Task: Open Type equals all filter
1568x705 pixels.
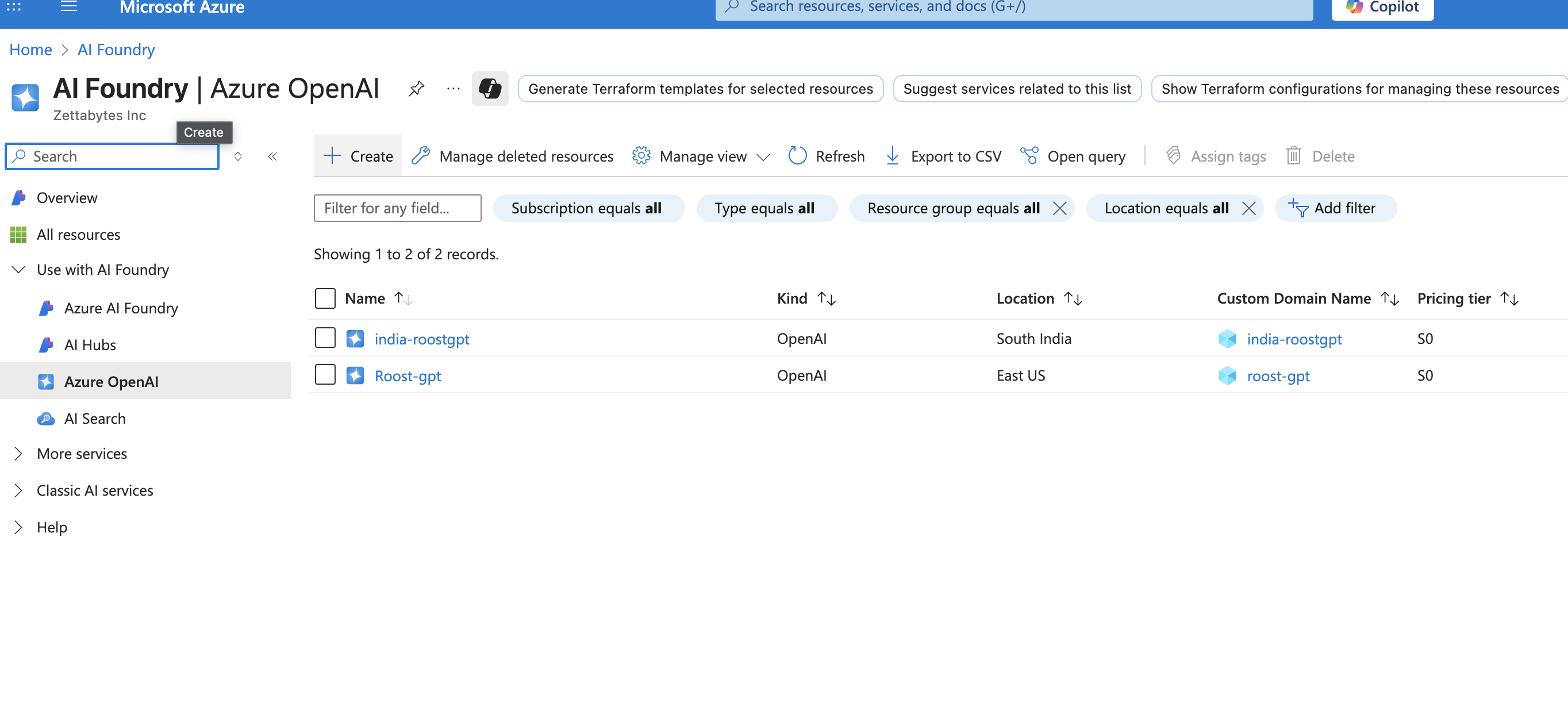Action: [767, 208]
